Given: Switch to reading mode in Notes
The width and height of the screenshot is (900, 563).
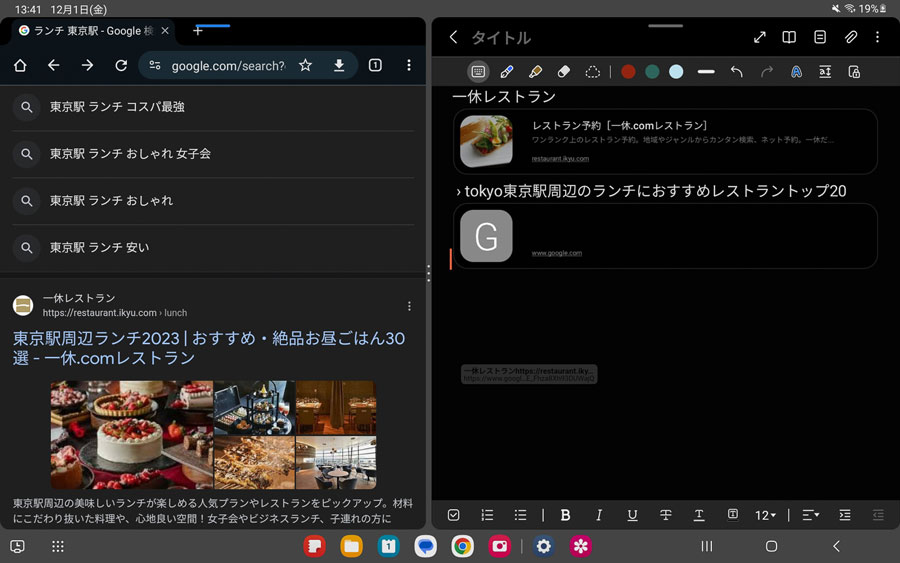Looking at the screenshot, I should point(789,37).
